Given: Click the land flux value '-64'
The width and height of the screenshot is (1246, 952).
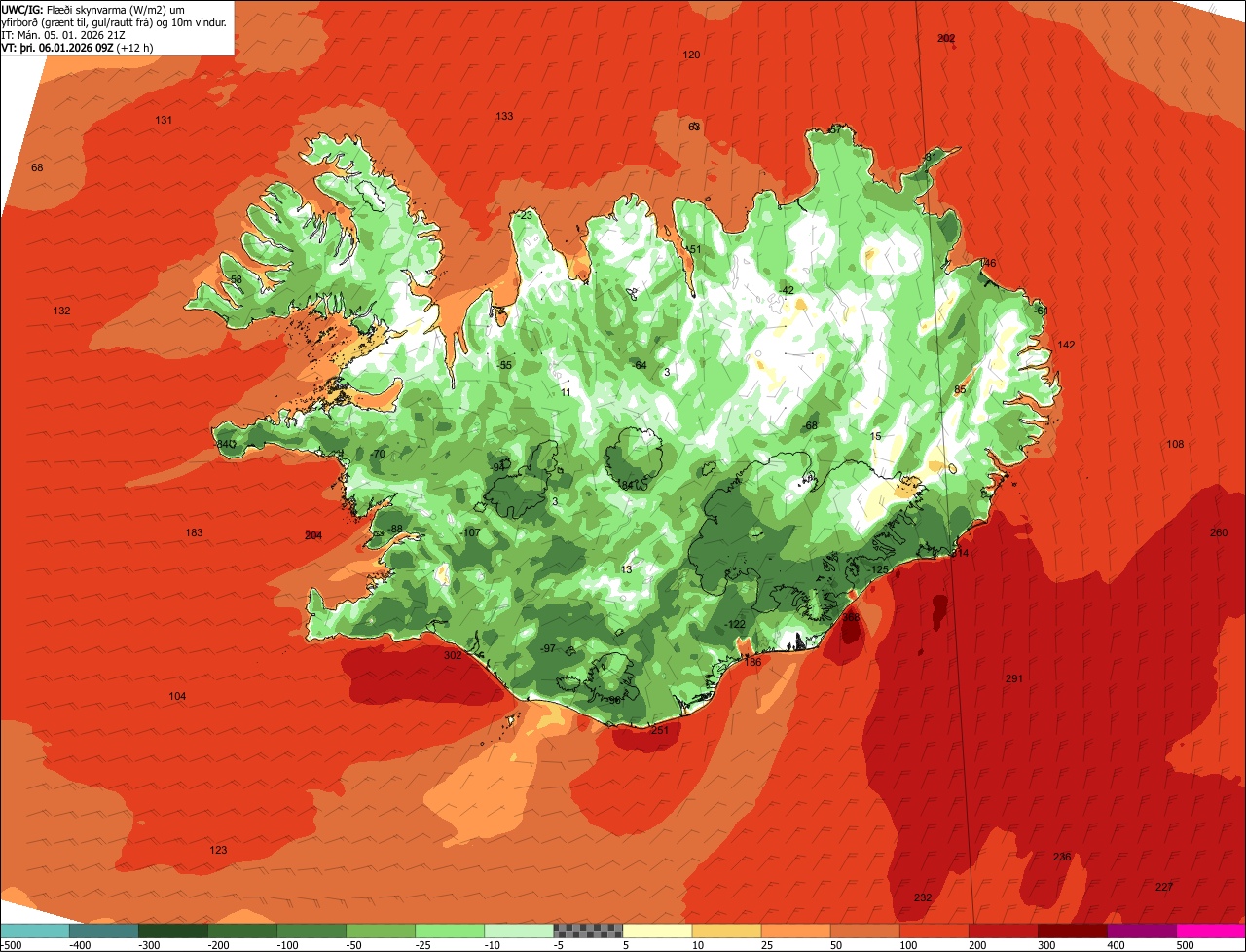Looking at the screenshot, I should pyautogui.click(x=639, y=365).
